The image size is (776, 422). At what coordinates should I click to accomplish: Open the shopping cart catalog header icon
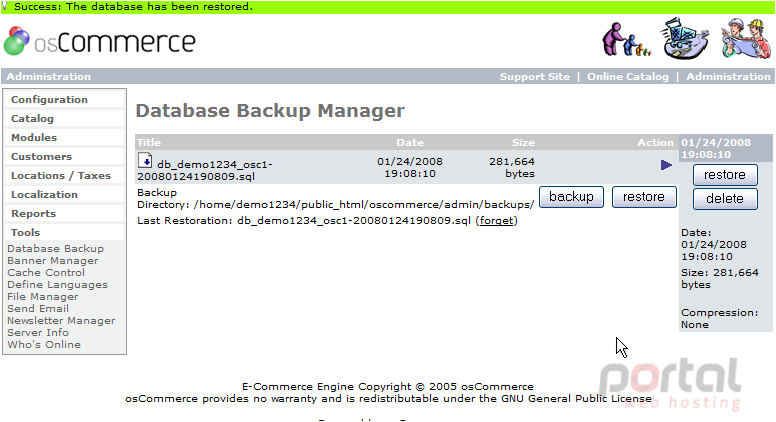(x=684, y=39)
